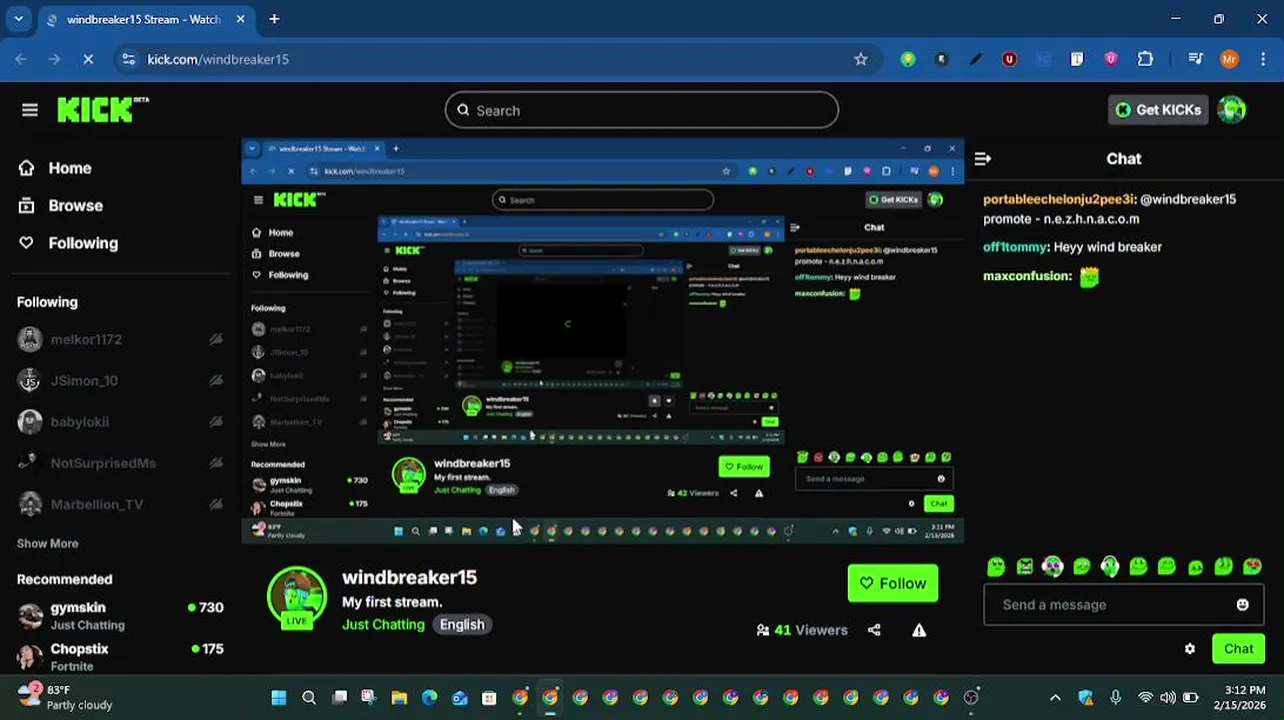
Task: Click the Get KICKs button
Action: (1159, 110)
